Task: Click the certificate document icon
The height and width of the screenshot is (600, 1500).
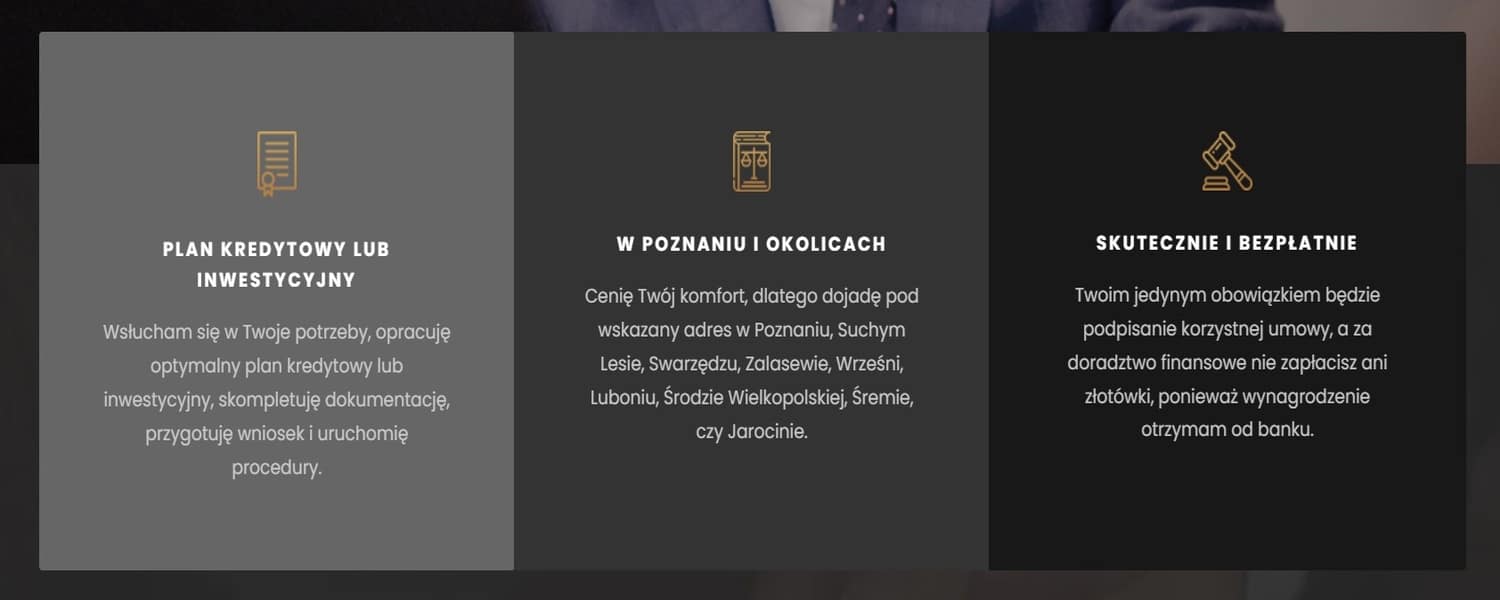Action: (277, 163)
